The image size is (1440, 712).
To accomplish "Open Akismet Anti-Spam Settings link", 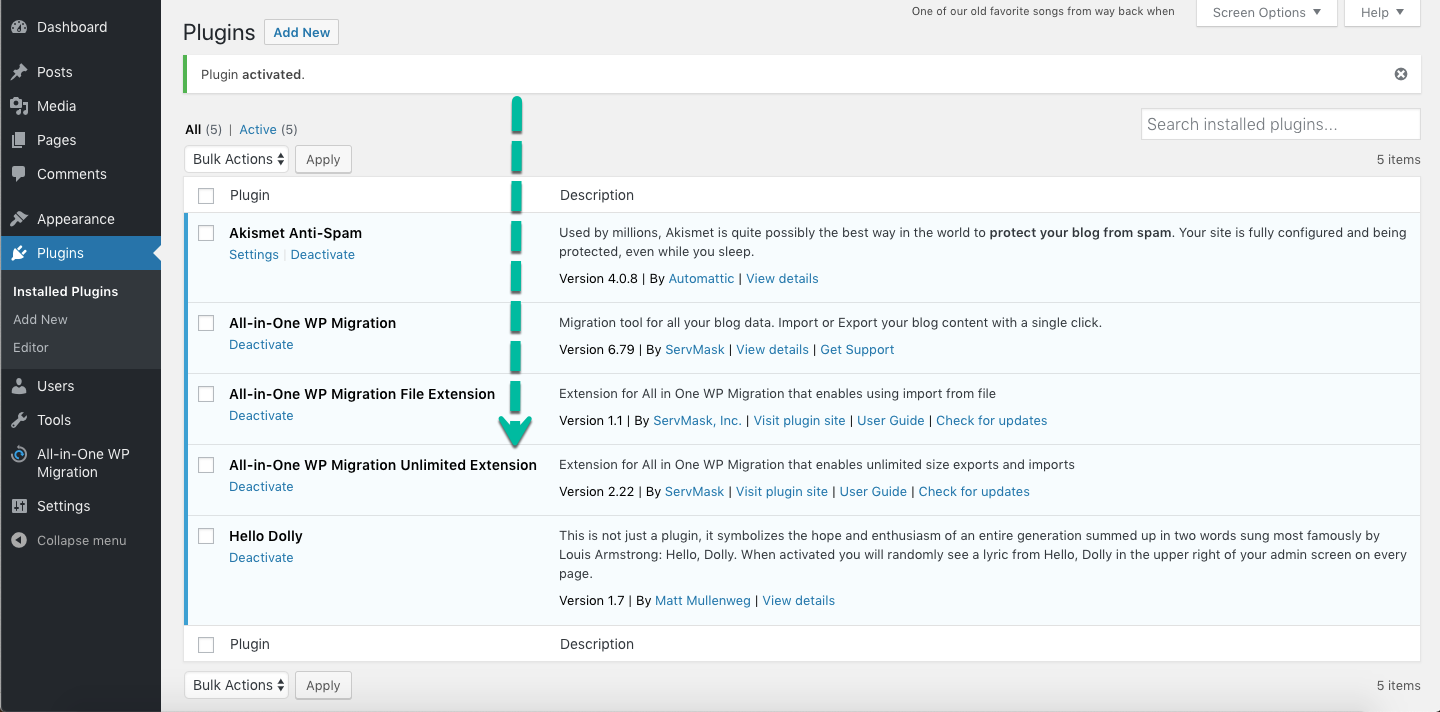I will (254, 254).
